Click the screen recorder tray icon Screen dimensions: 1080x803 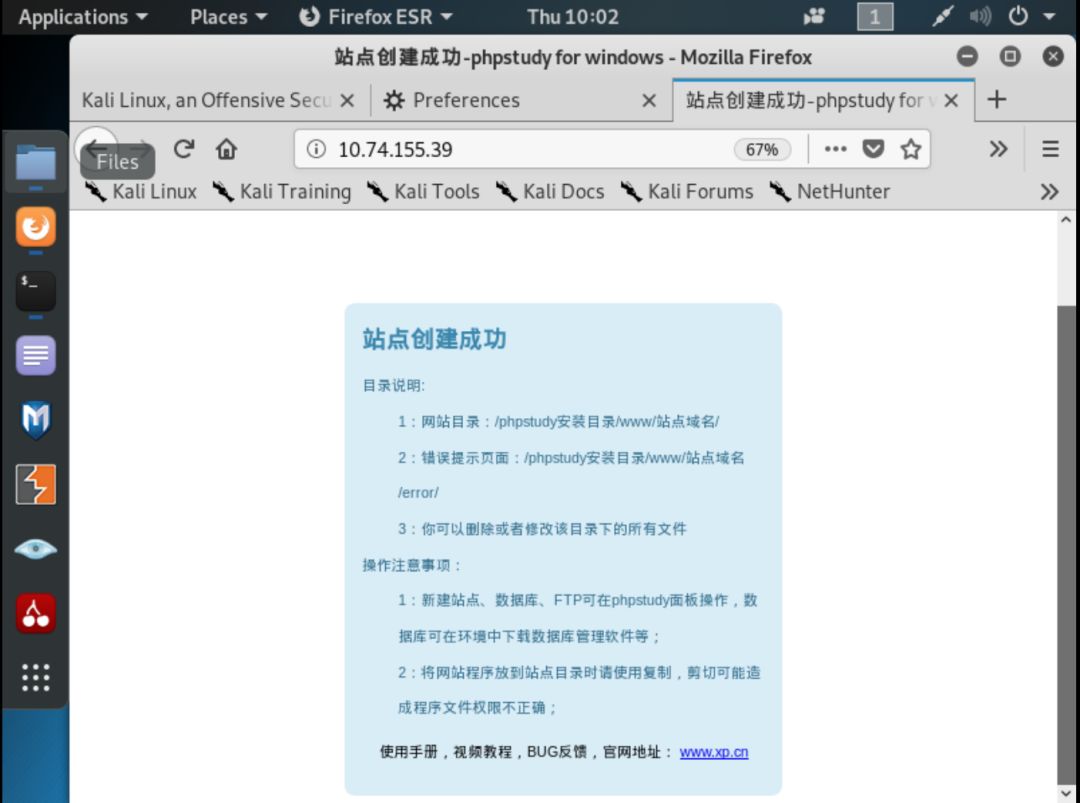(814, 16)
